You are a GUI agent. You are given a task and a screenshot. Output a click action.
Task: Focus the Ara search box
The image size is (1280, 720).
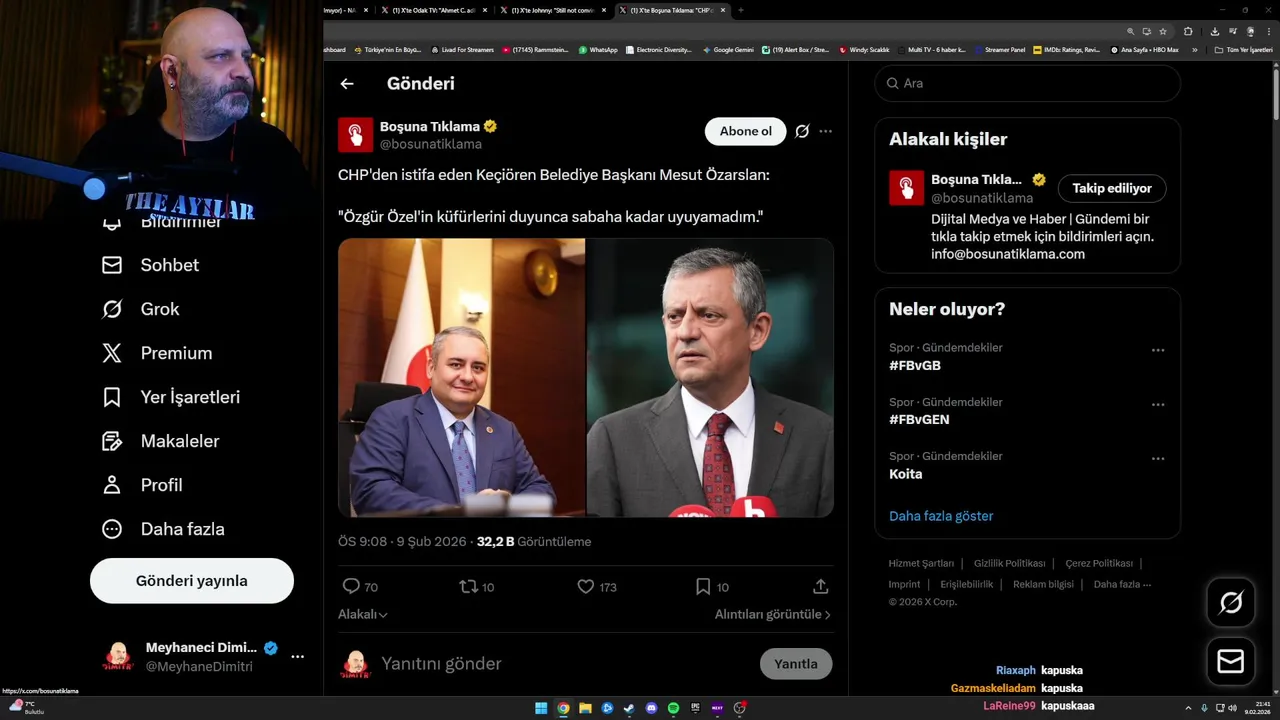[1028, 83]
